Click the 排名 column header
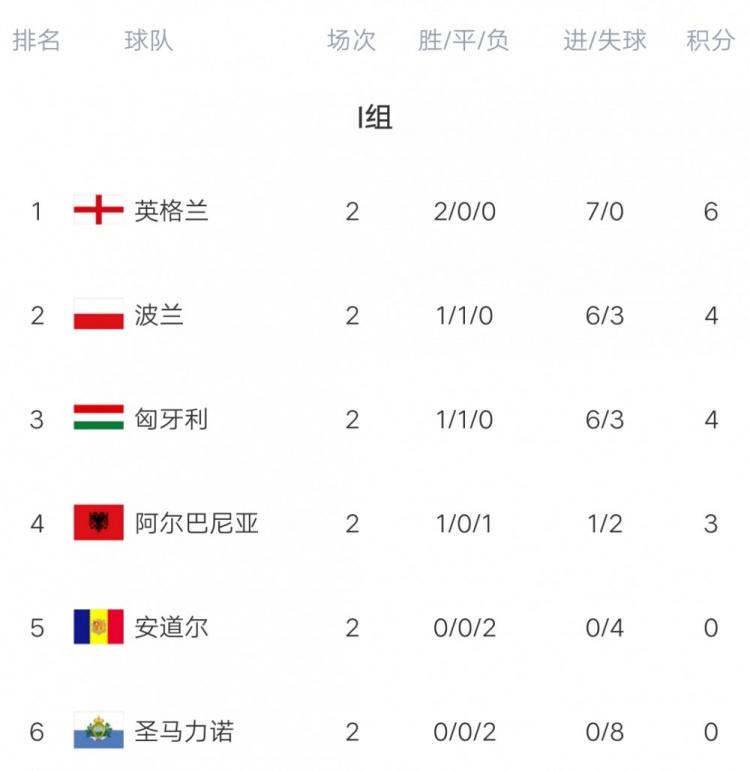 pos(36,40)
